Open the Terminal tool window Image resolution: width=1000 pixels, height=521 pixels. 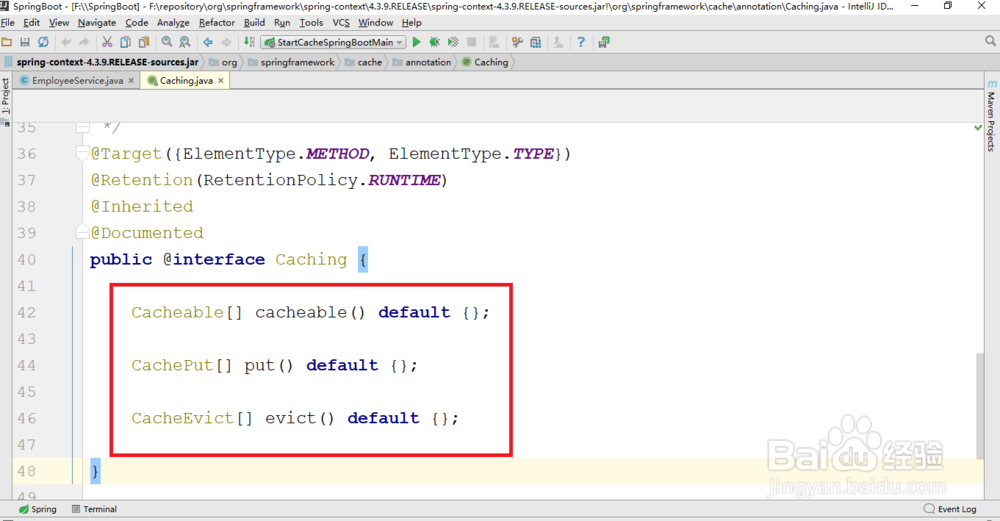pos(94,509)
